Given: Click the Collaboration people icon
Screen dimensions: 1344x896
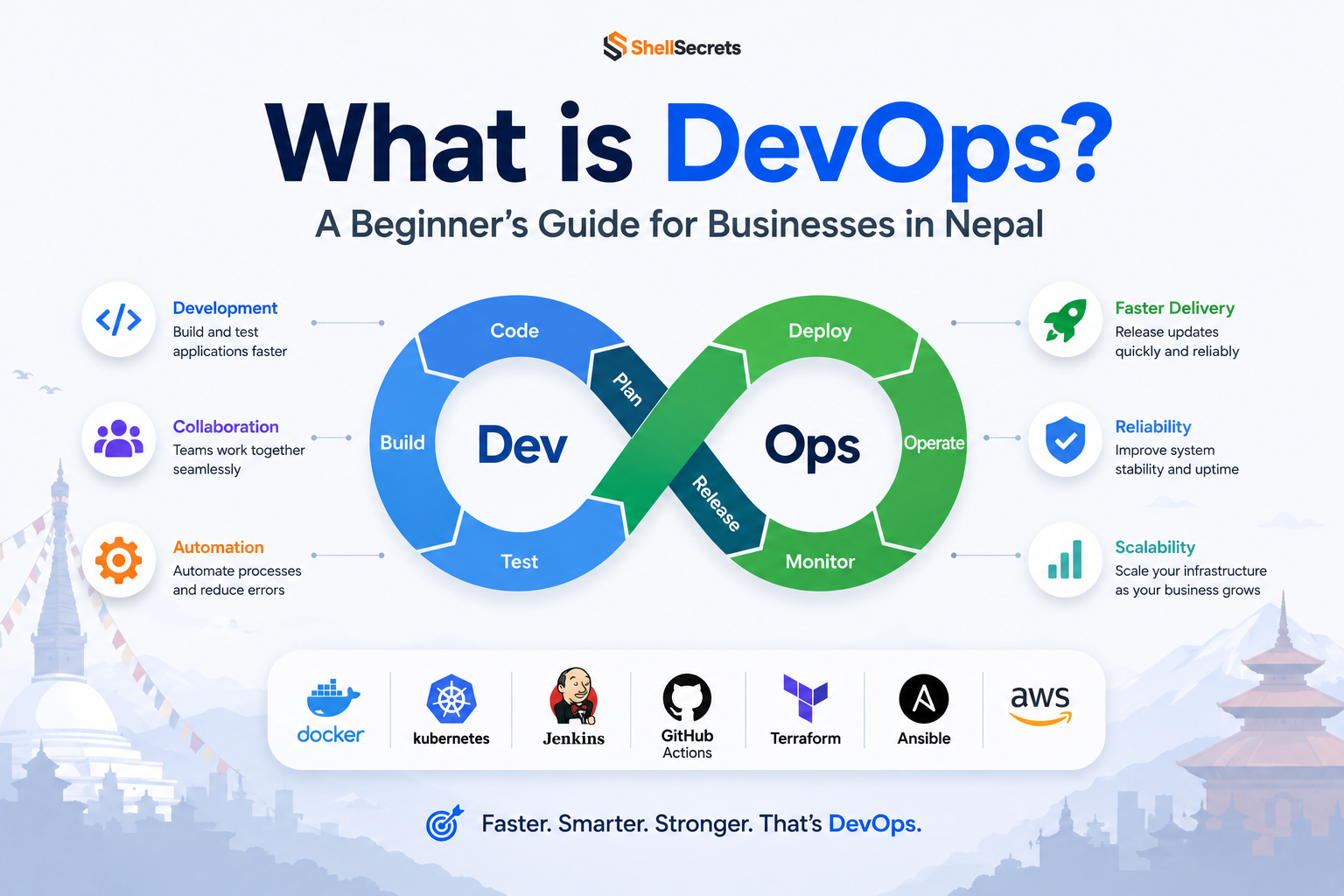Looking at the screenshot, I should click(119, 439).
